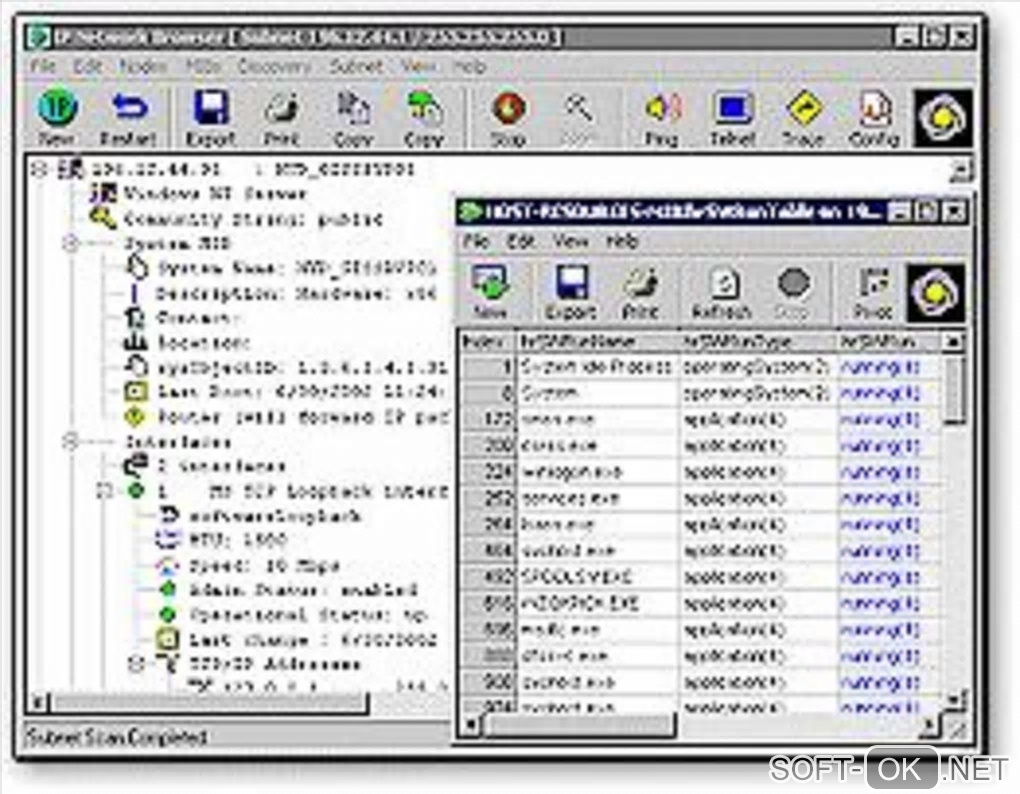Select the Last Boot tree row
Screen dimensions: 1020x794
tap(301, 391)
